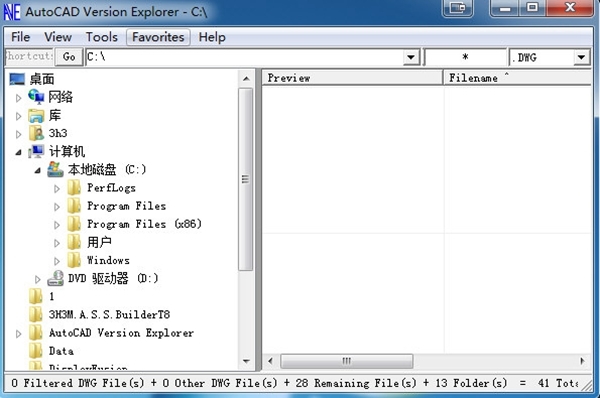Select the Program Files (x86) folder icon
The width and height of the screenshot is (600, 398).
pyautogui.click(x=74, y=224)
